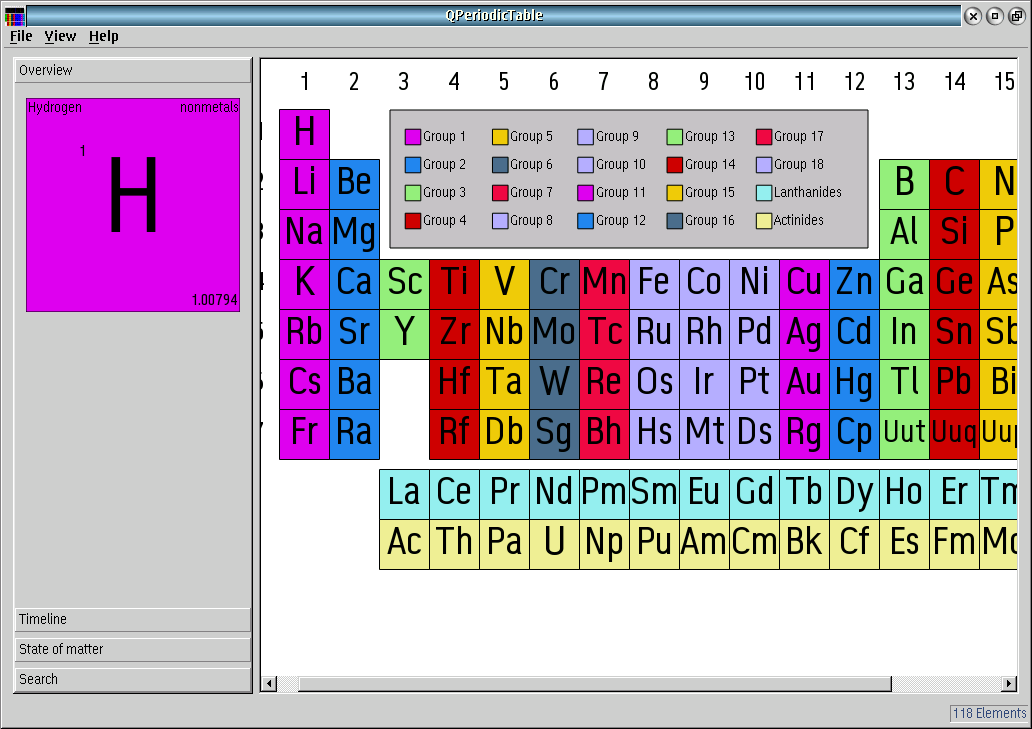Screen dimensions: 1032x729
Task: Expand the Timeline sidebar panel
Action: tap(131, 619)
